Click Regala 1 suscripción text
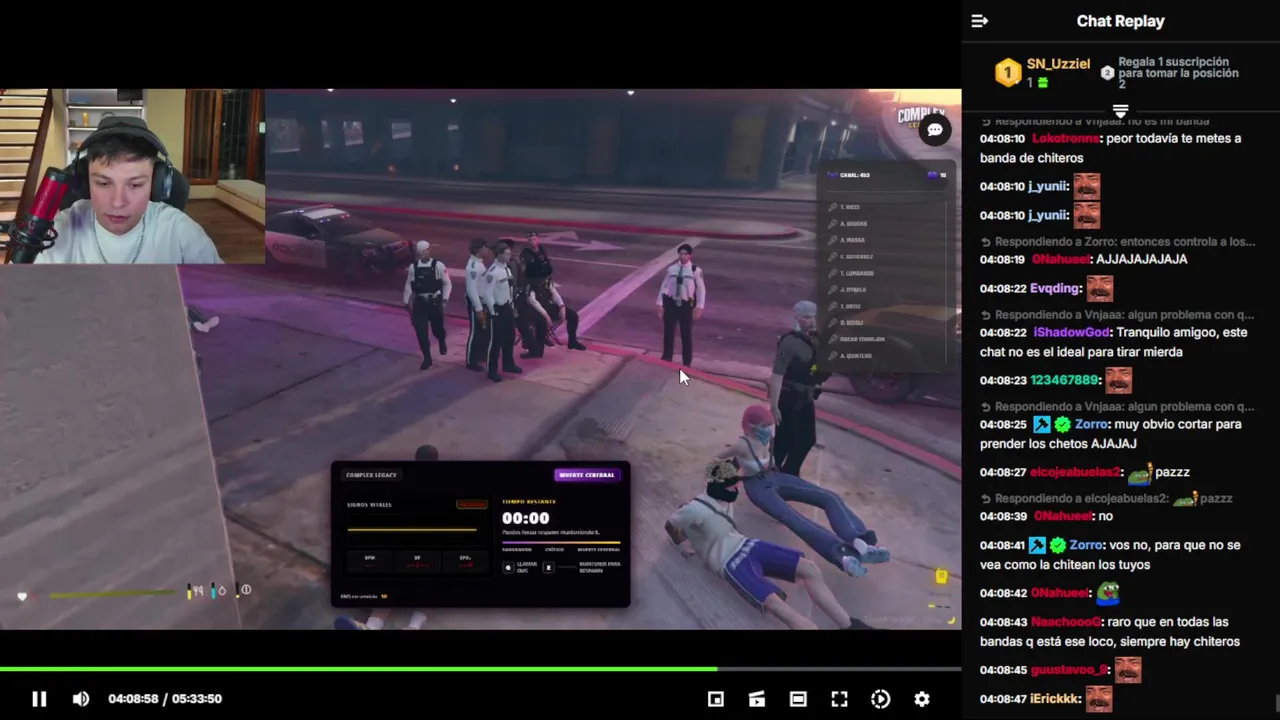 point(1178,73)
